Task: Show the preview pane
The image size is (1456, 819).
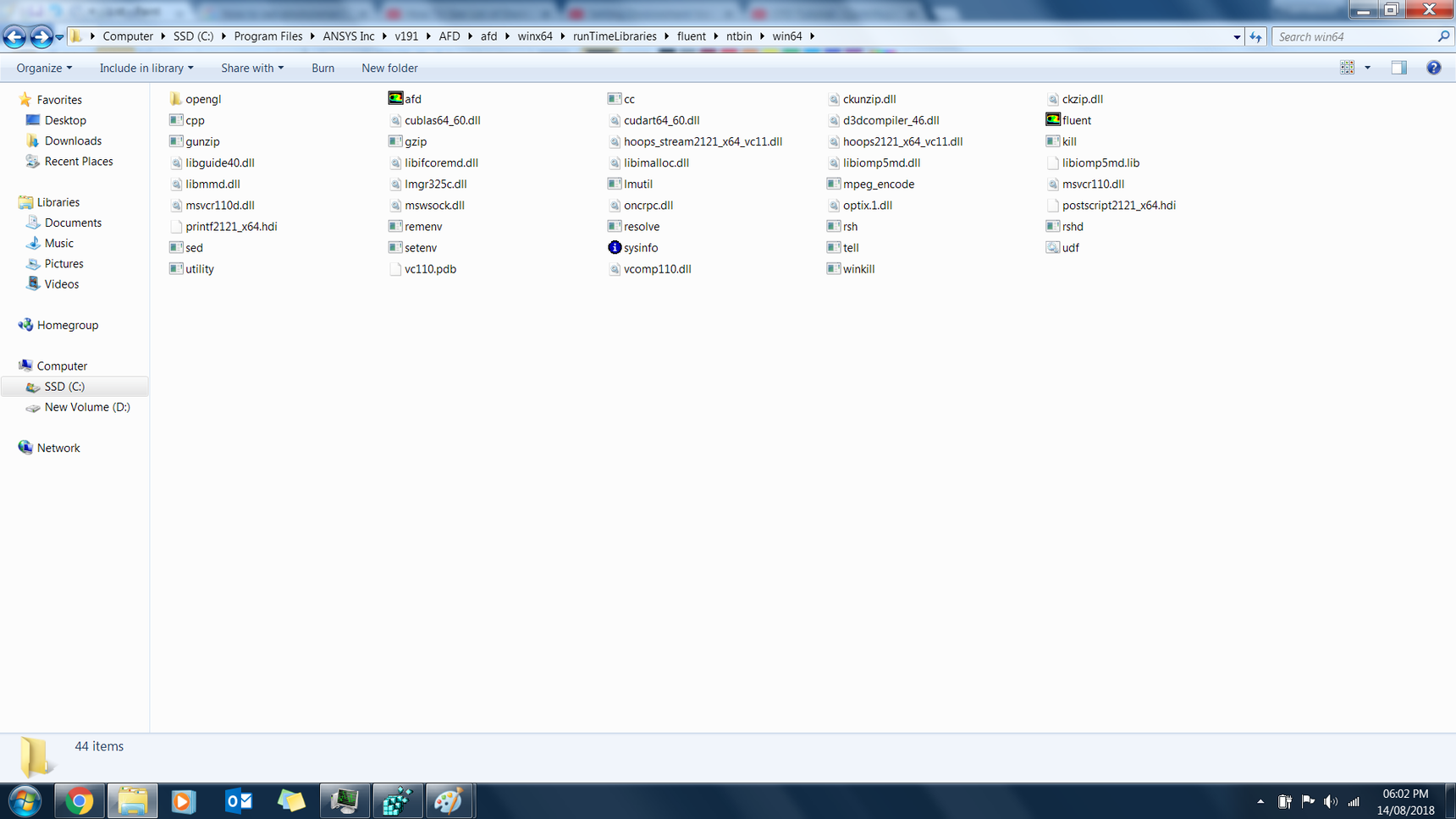Action: click(x=1398, y=68)
